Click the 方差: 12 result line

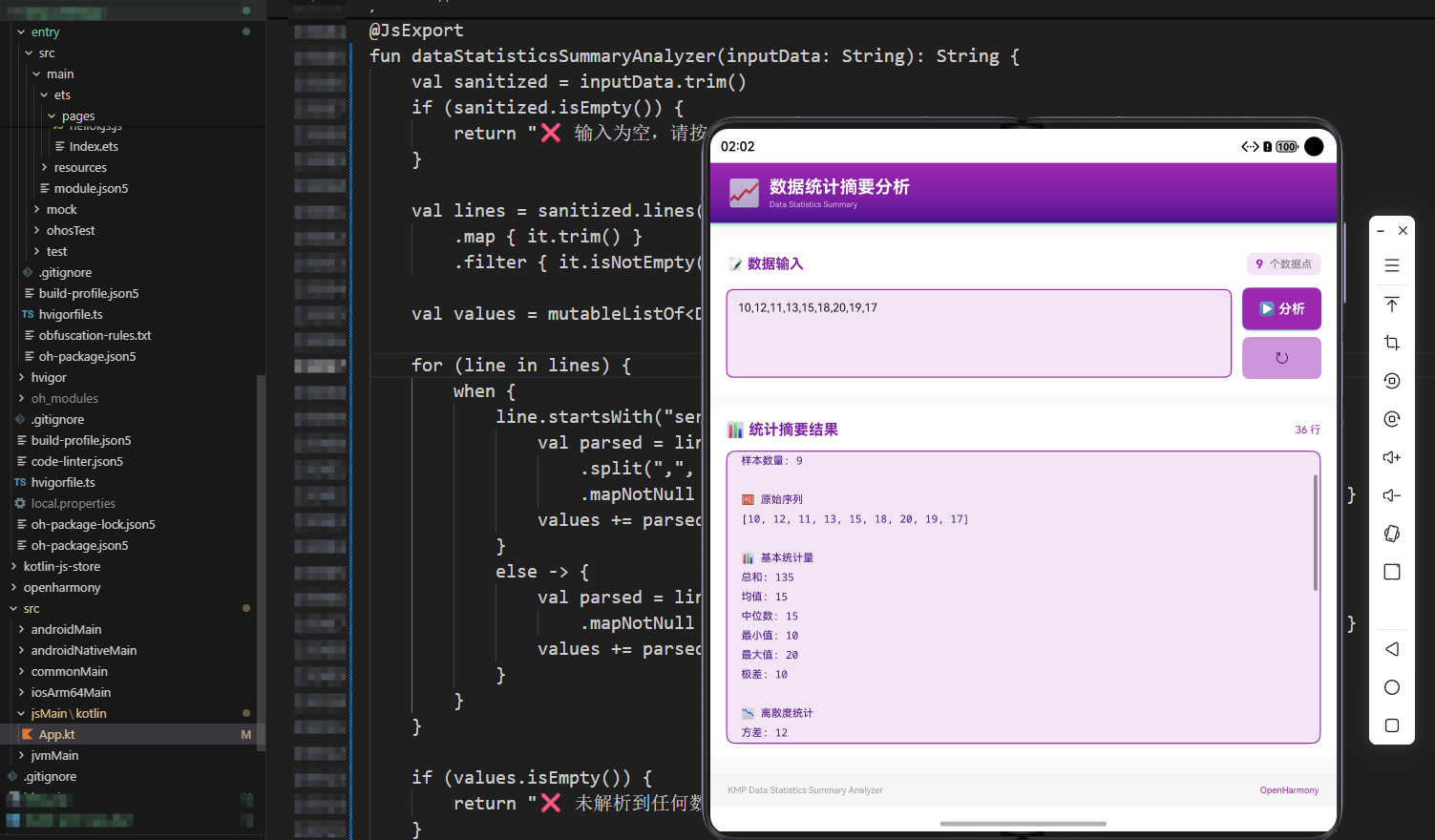765,733
